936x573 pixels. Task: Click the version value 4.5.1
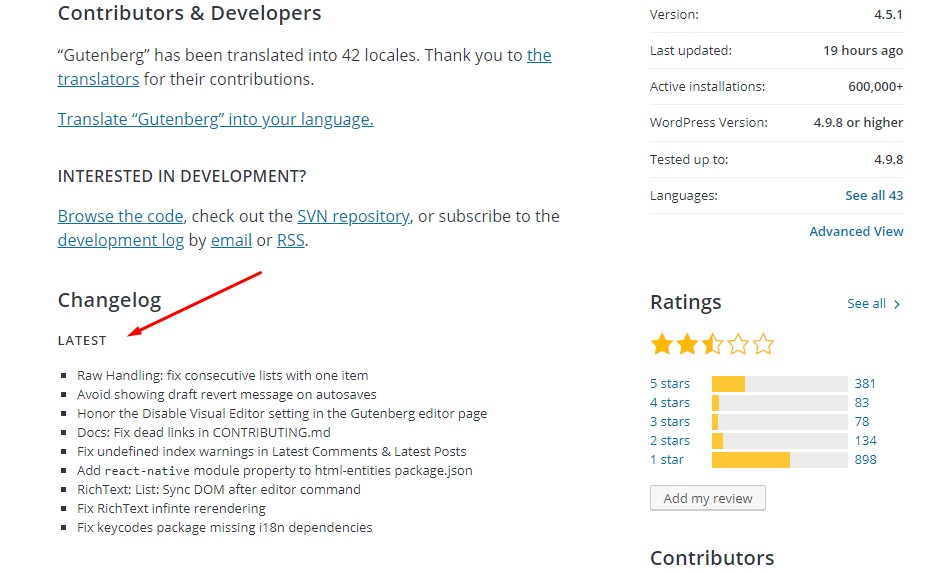[x=888, y=14]
